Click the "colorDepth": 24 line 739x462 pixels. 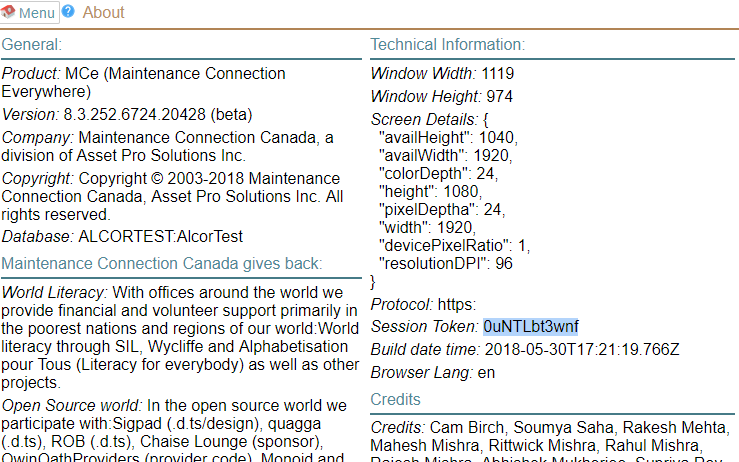[x=438, y=173]
